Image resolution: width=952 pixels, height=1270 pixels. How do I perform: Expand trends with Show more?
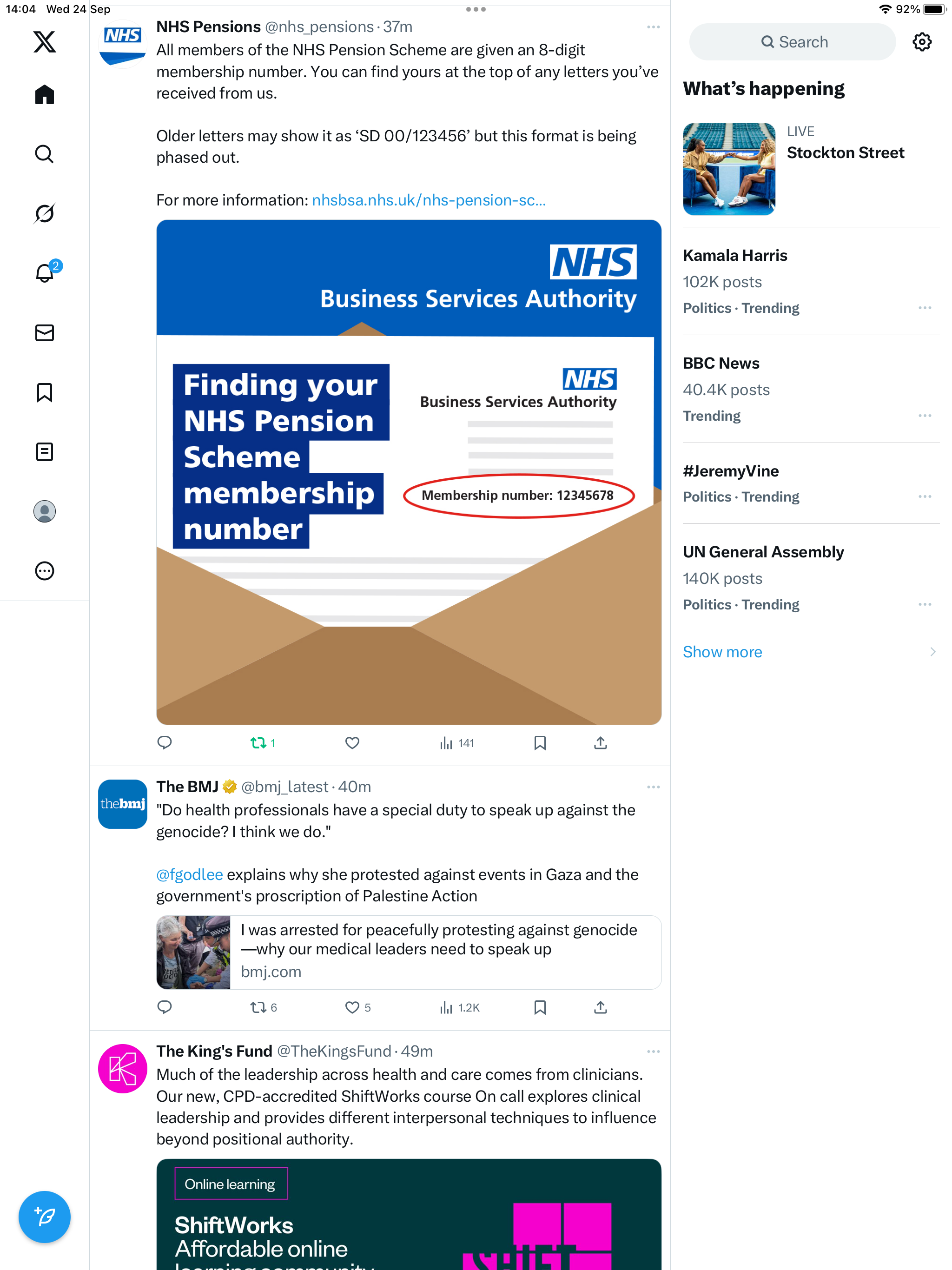(722, 652)
